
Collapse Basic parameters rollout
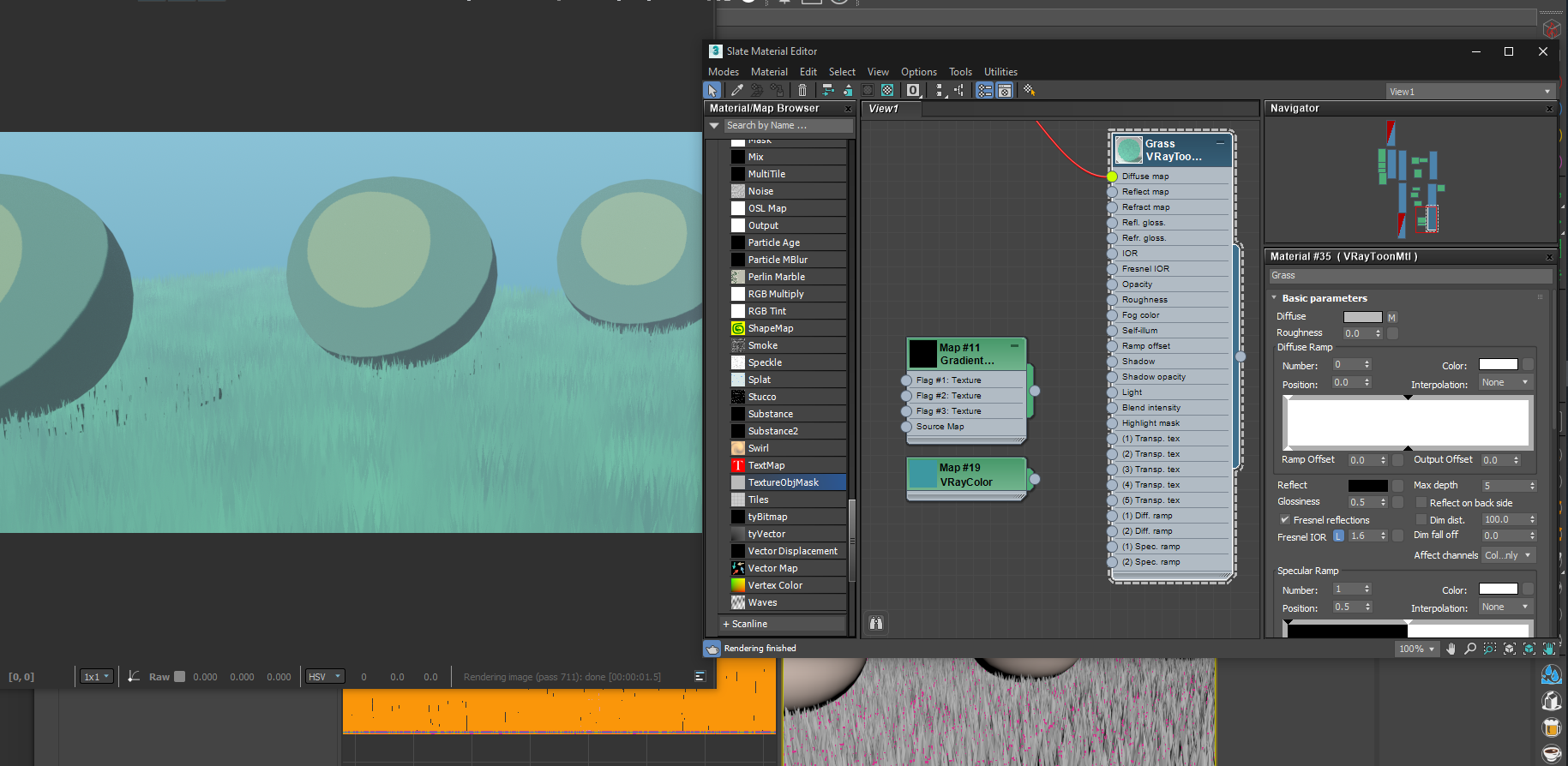pyautogui.click(x=1274, y=298)
